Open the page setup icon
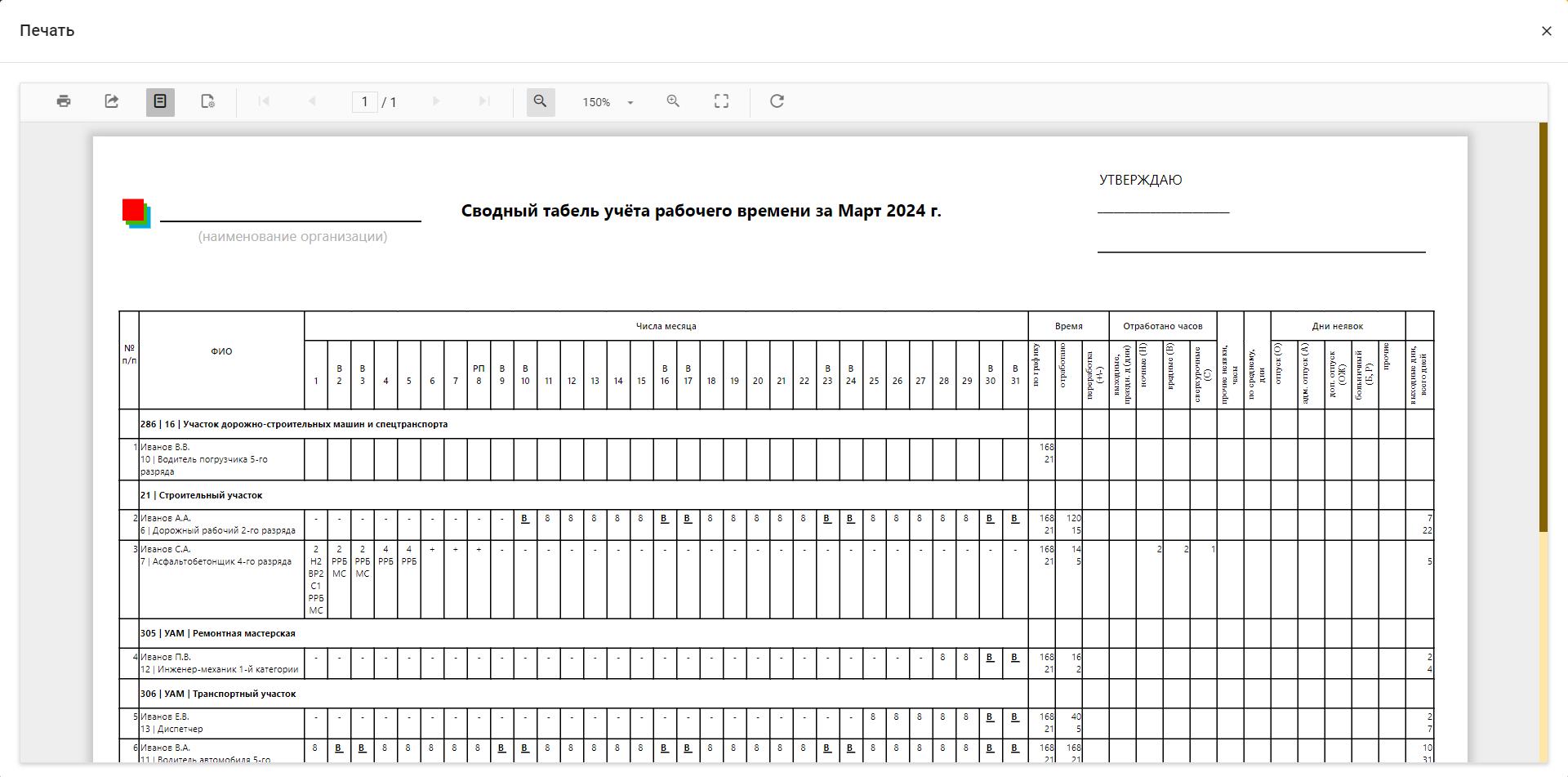The image size is (1568, 777). pyautogui.click(x=208, y=101)
